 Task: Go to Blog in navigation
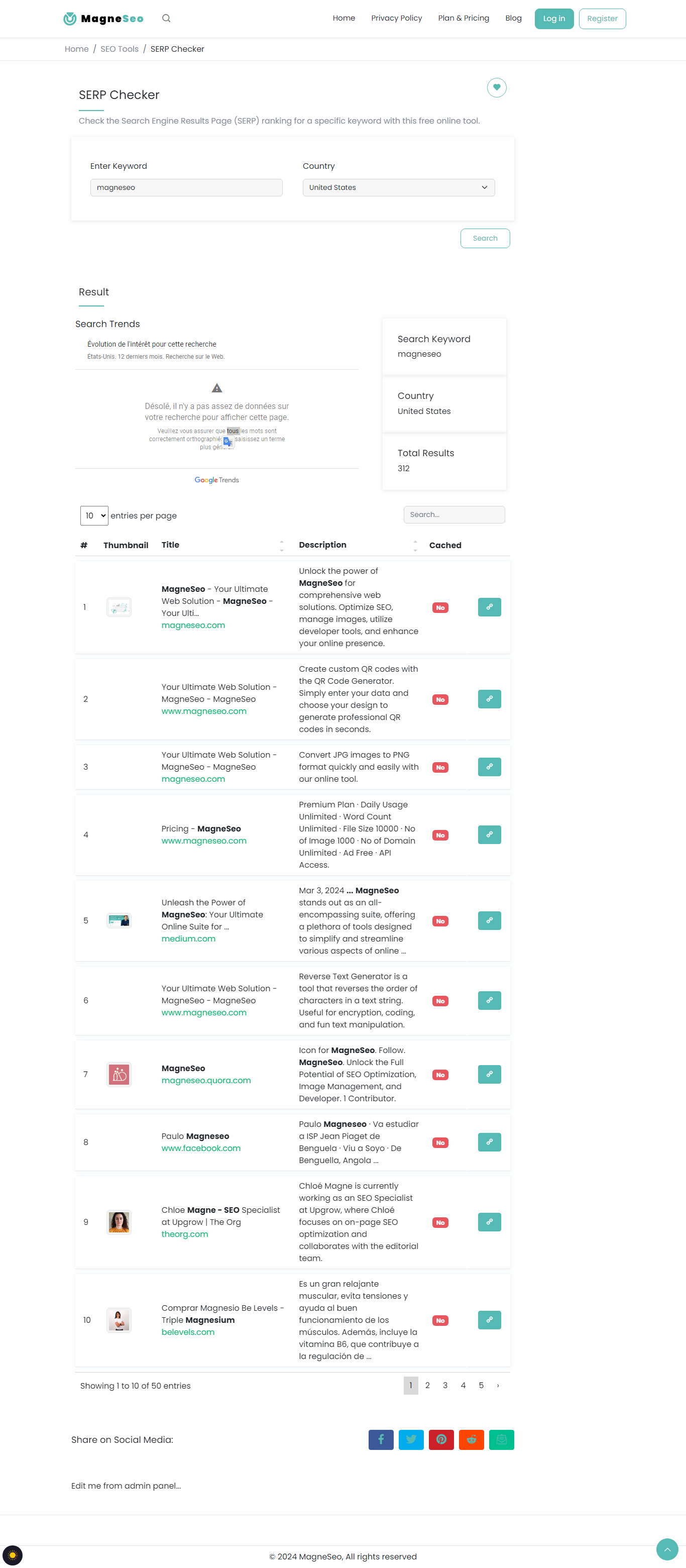click(x=513, y=18)
